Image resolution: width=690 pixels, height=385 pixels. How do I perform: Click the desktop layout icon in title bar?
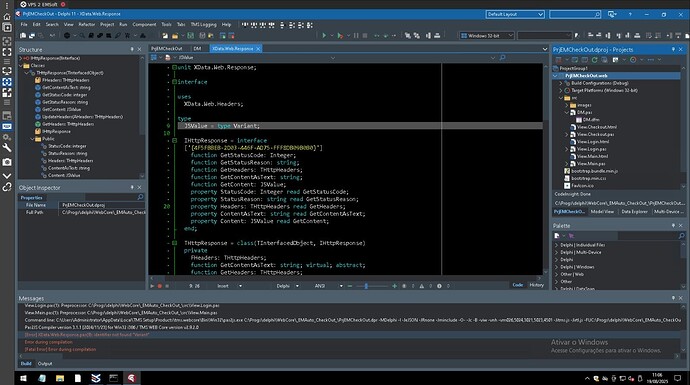pyautogui.click(x=612, y=15)
